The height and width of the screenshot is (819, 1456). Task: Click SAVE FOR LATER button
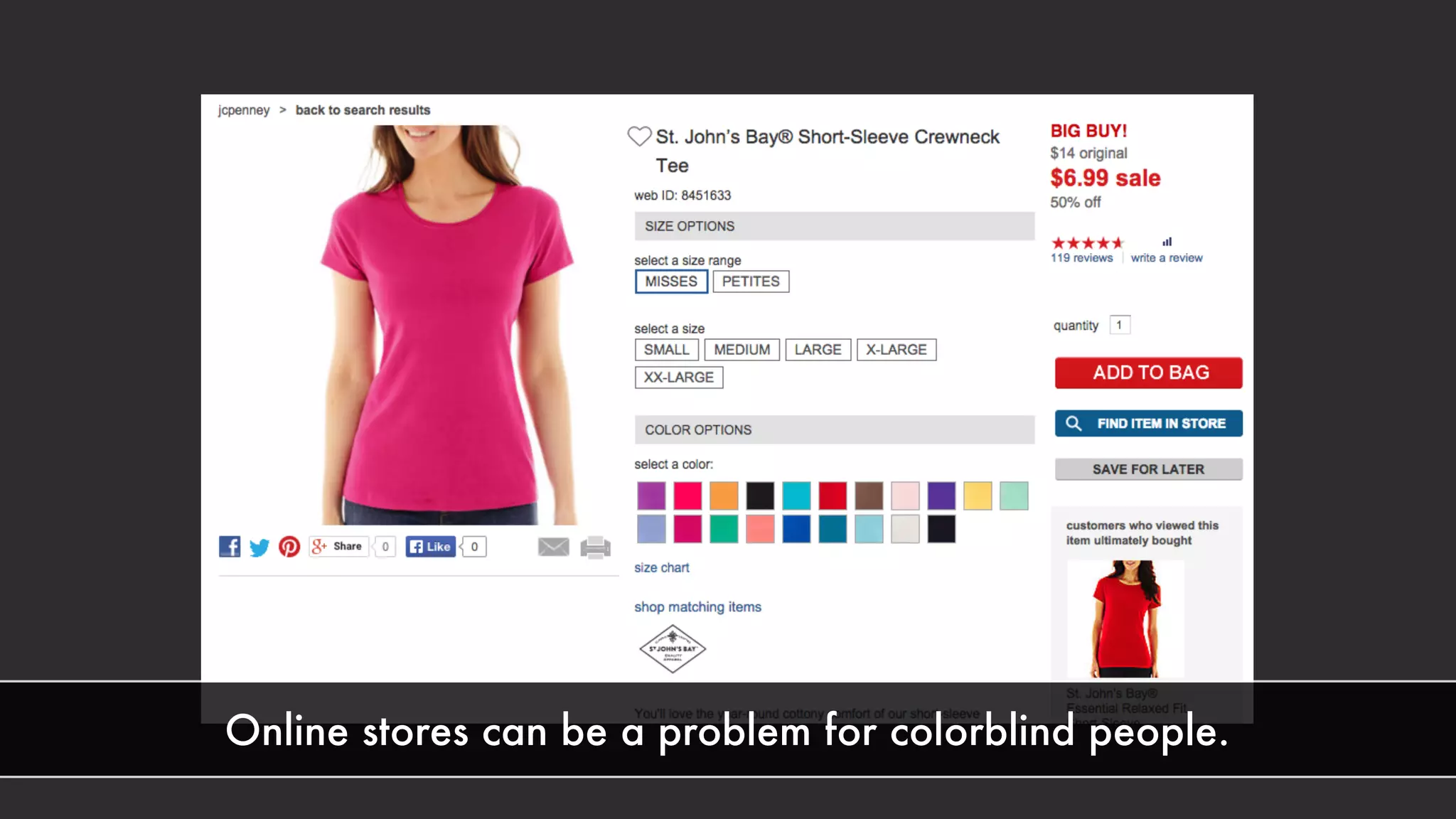click(1149, 469)
